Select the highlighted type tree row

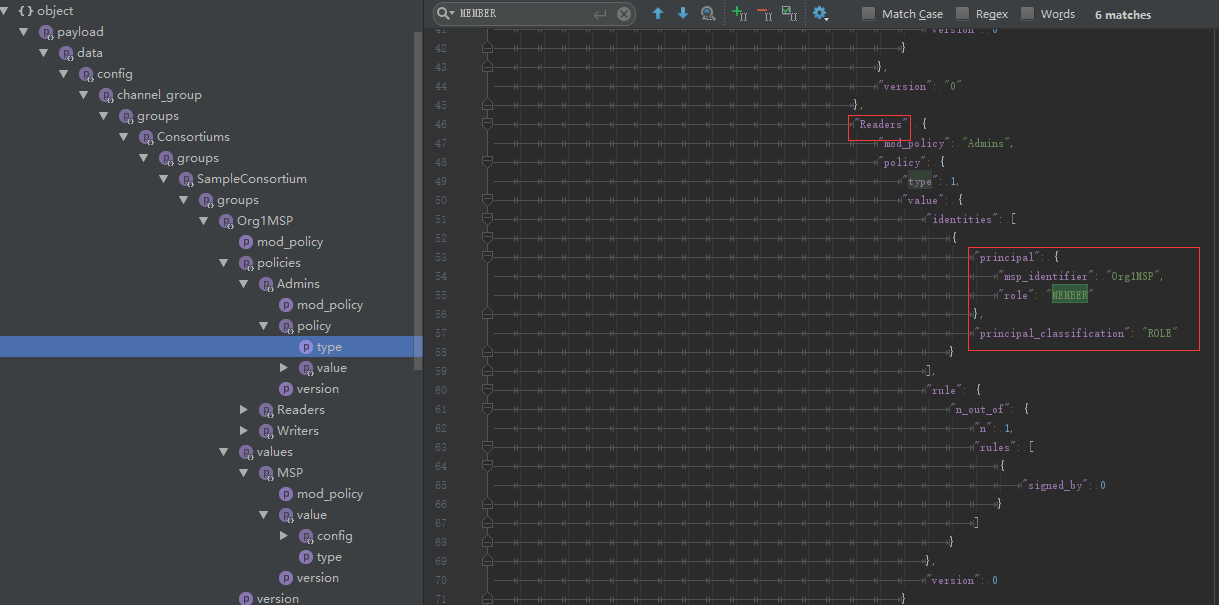click(x=211, y=347)
